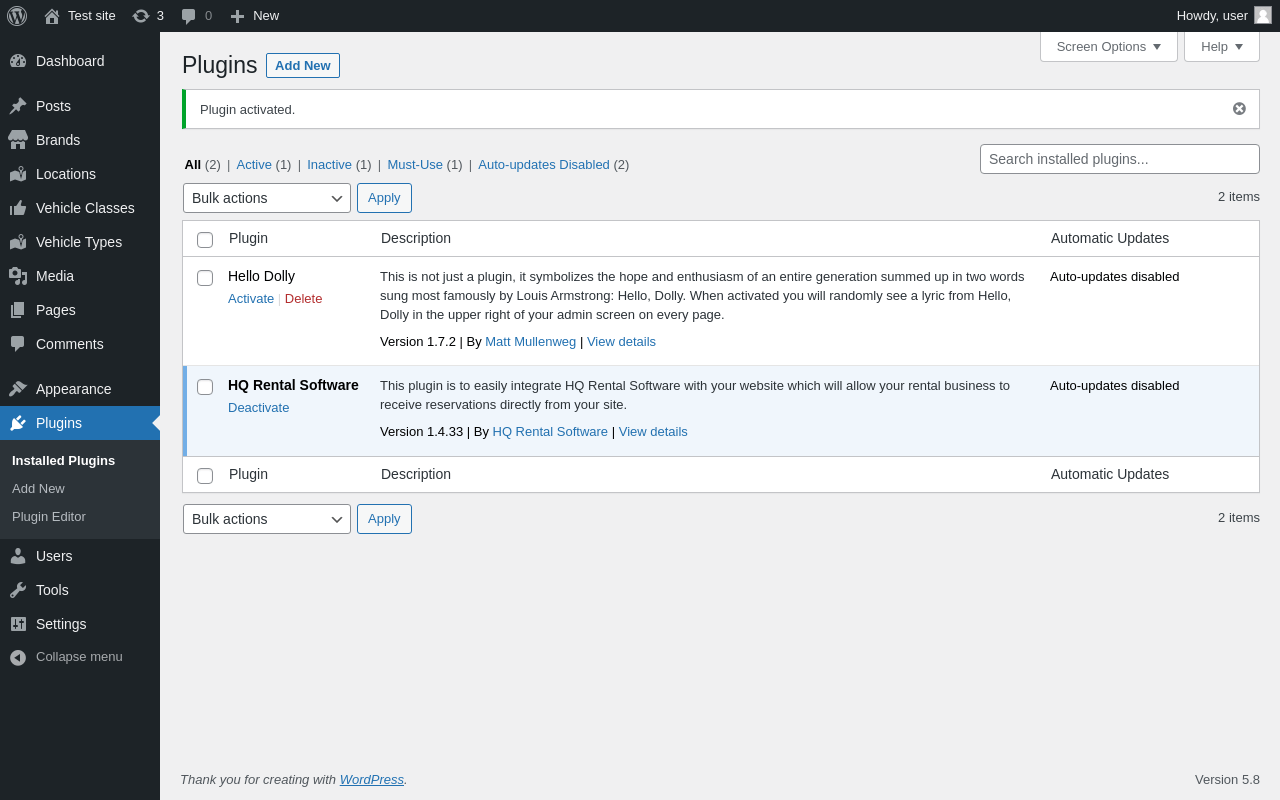Click the Comments icon in sidebar
This screenshot has width=1280, height=800.
click(x=18, y=344)
